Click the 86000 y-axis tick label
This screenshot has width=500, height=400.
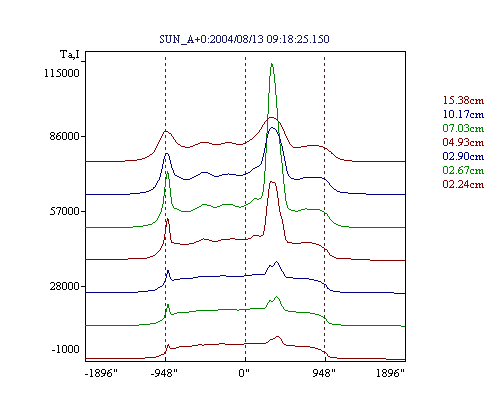pos(62,136)
